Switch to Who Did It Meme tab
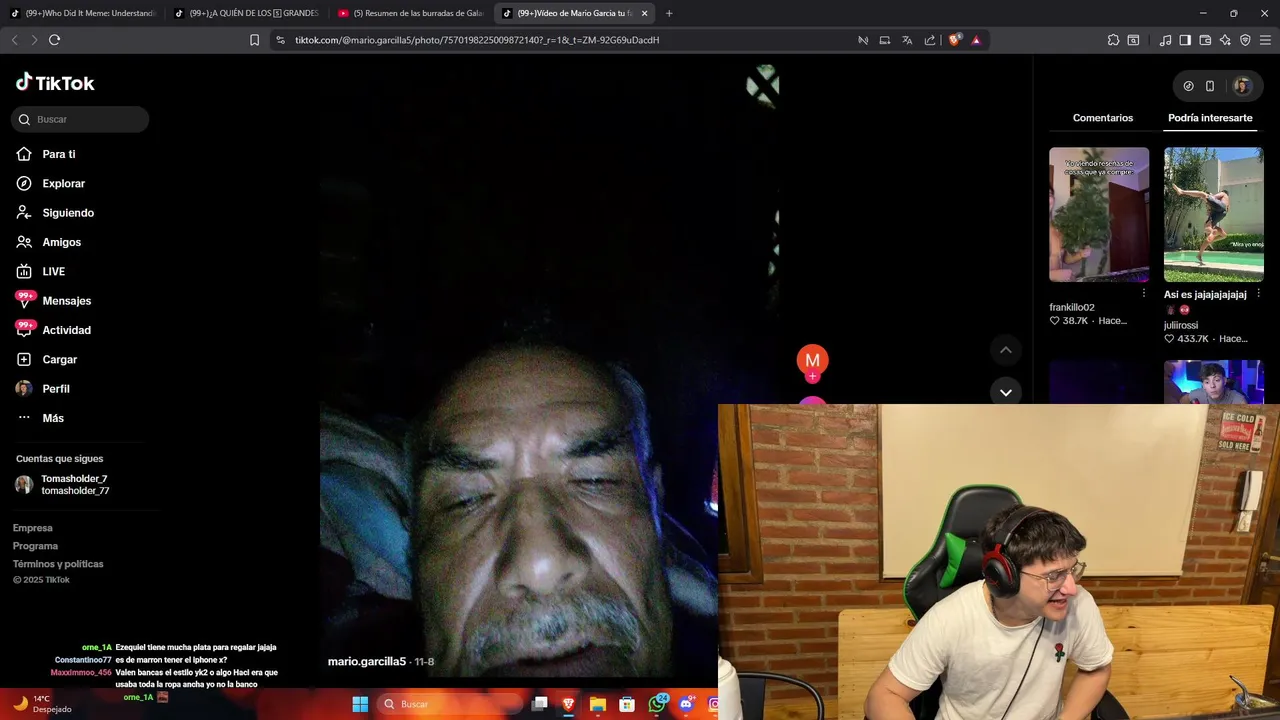 point(83,13)
